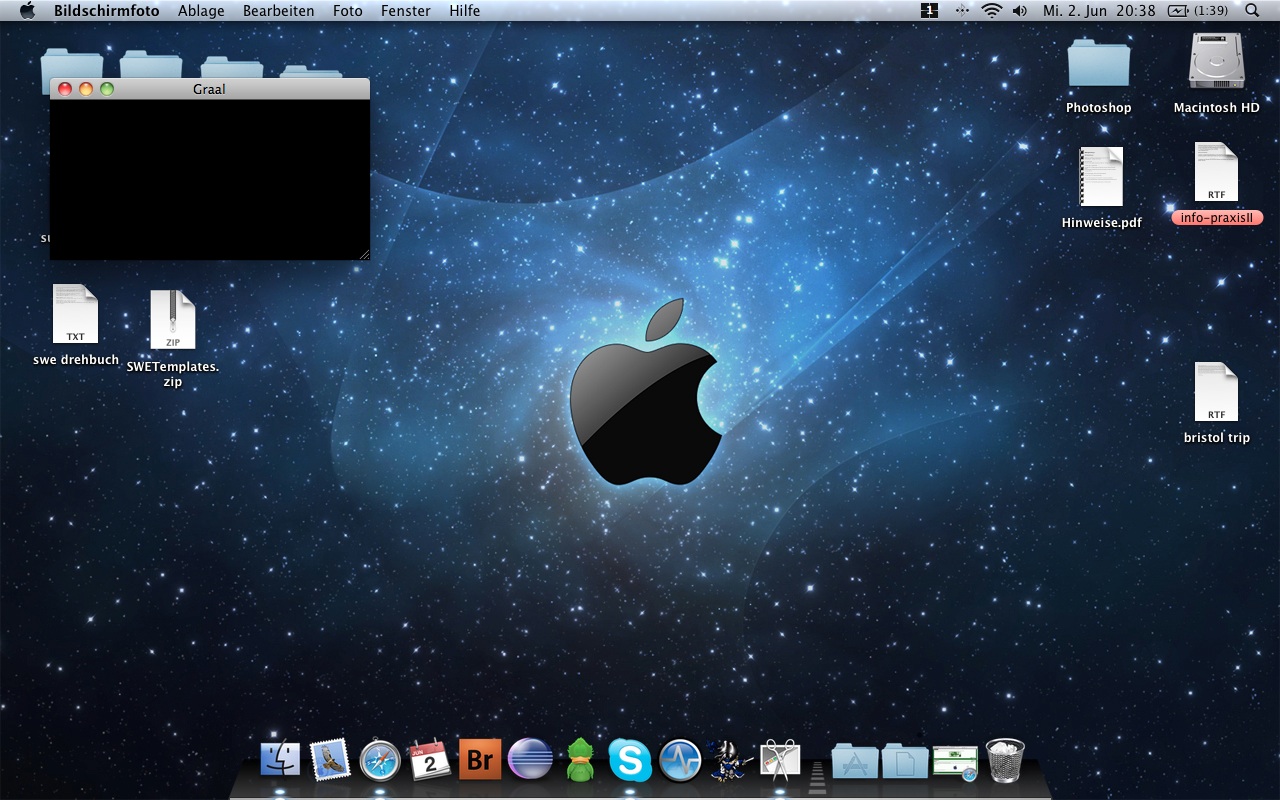Open the web page stack beside Trash
The width and height of the screenshot is (1280, 800).
[955, 763]
